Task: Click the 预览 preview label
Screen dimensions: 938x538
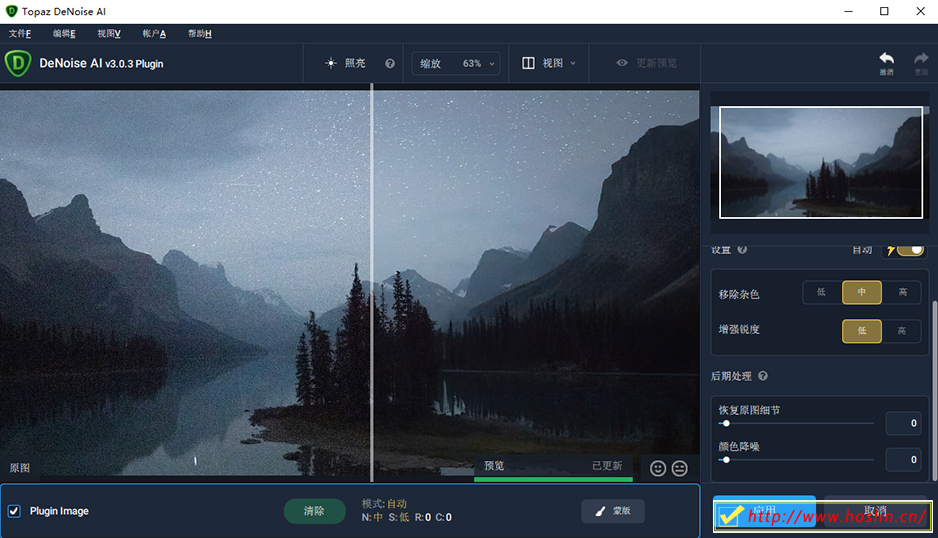Action: pos(494,466)
